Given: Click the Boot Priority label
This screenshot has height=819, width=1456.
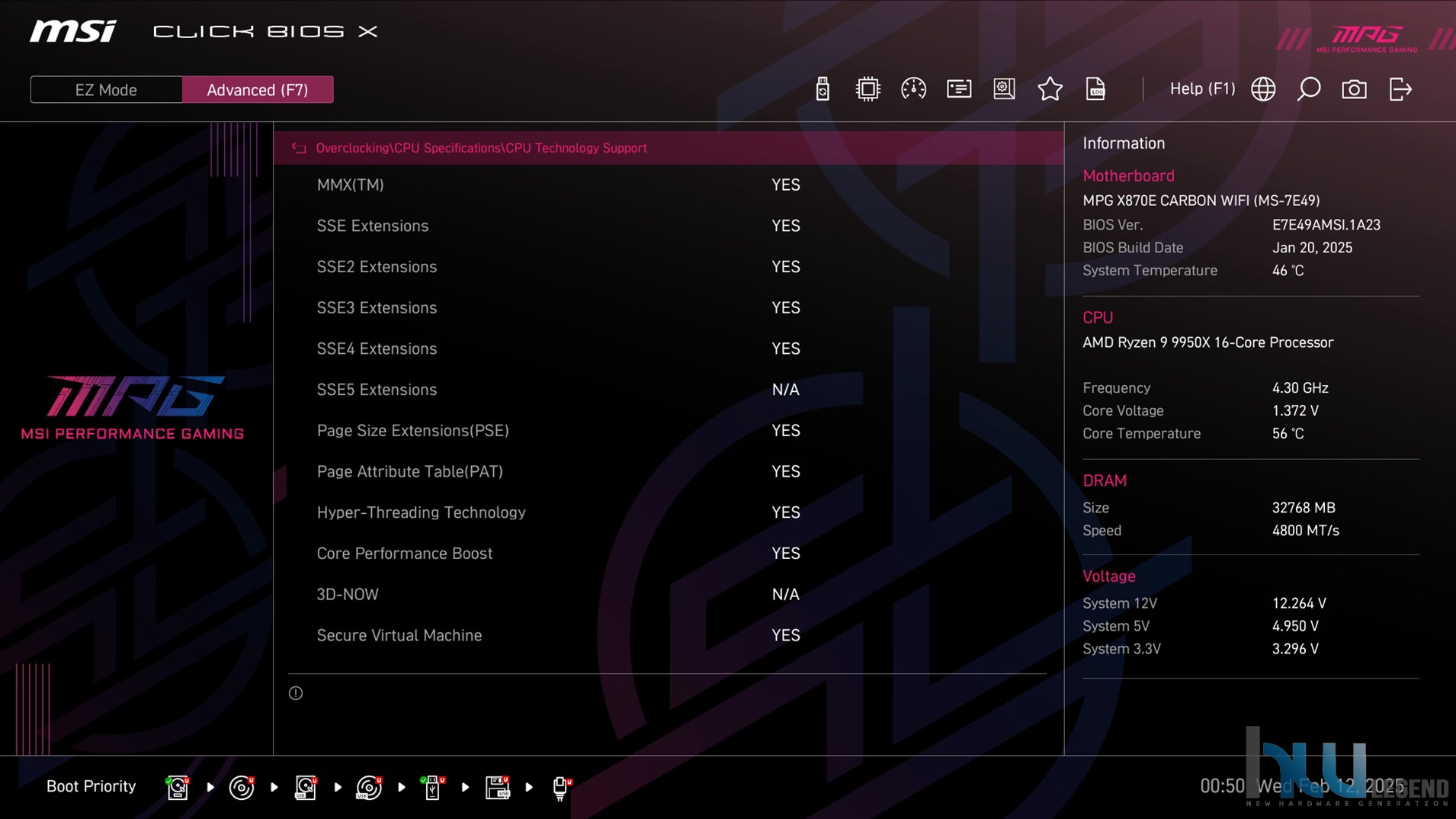Looking at the screenshot, I should (91, 786).
